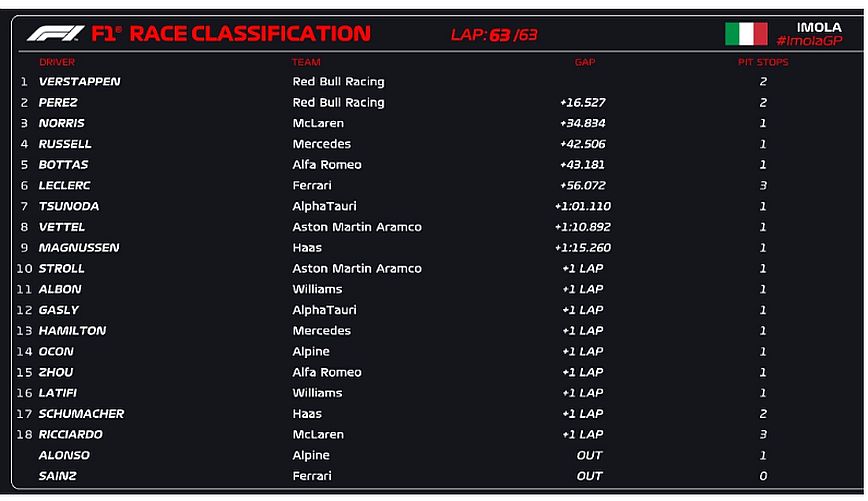
Task: Select the TEAM column header
Action: (x=306, y=62)
